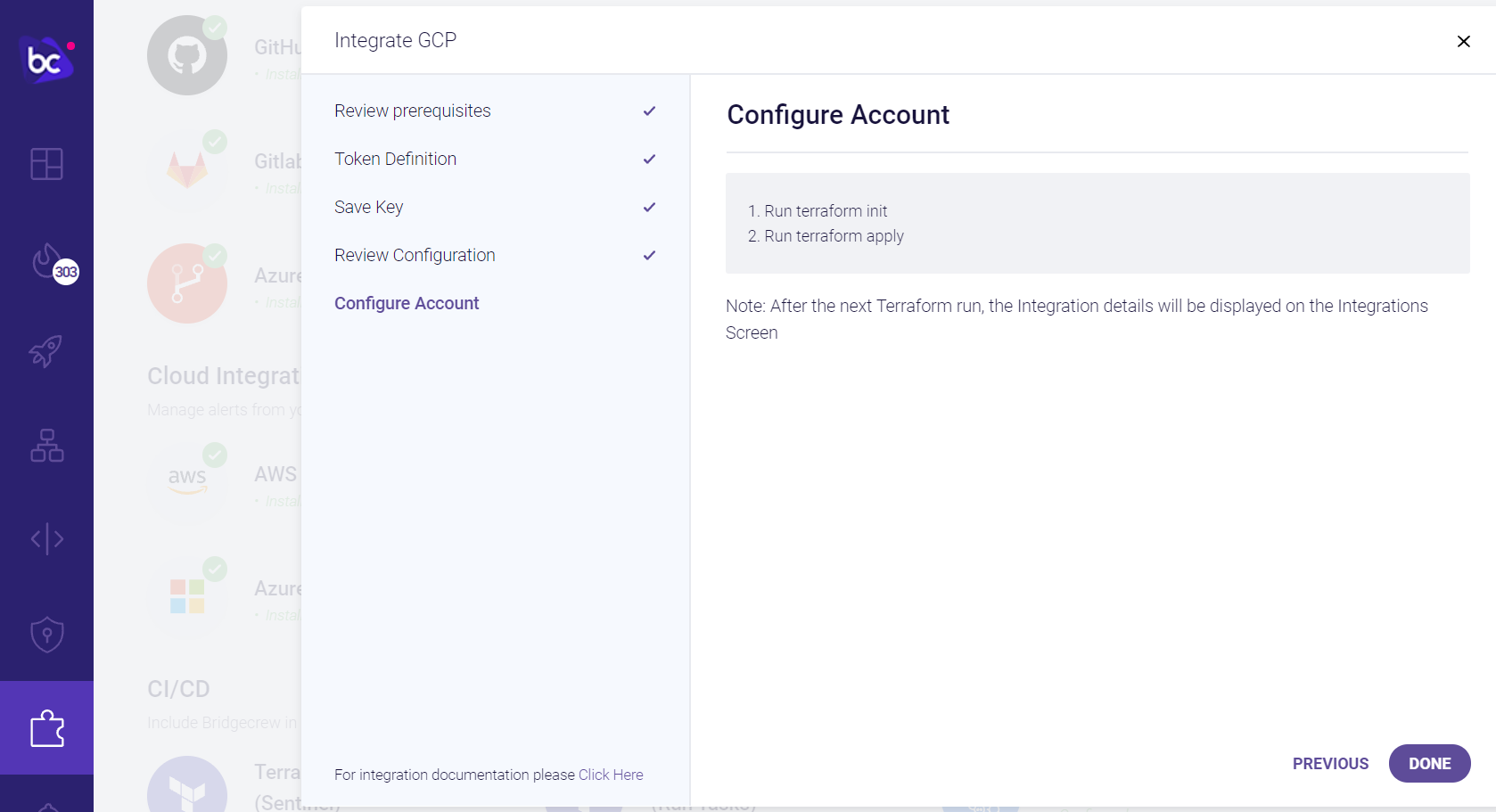The height and width of the screenshot is (812, 1496).
Task: Click the Review prerequisites checkmark
Action: [x=649, y=111]
